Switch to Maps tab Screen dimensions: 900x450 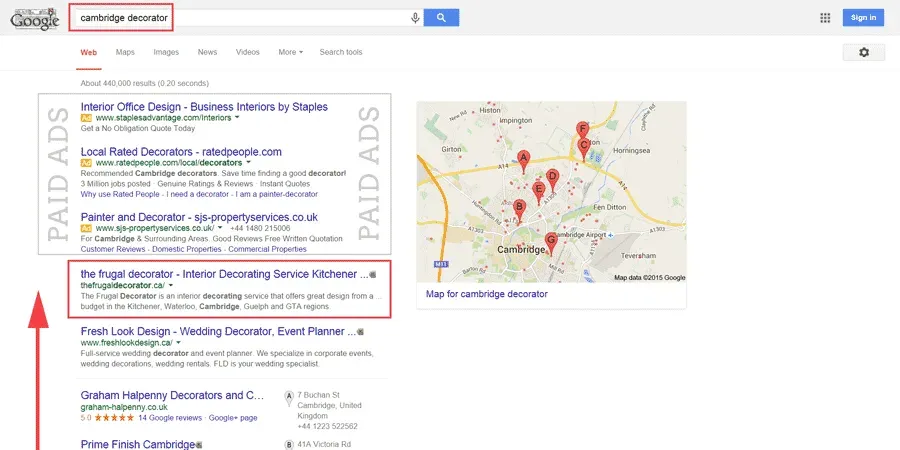click(x=125, y=52)
